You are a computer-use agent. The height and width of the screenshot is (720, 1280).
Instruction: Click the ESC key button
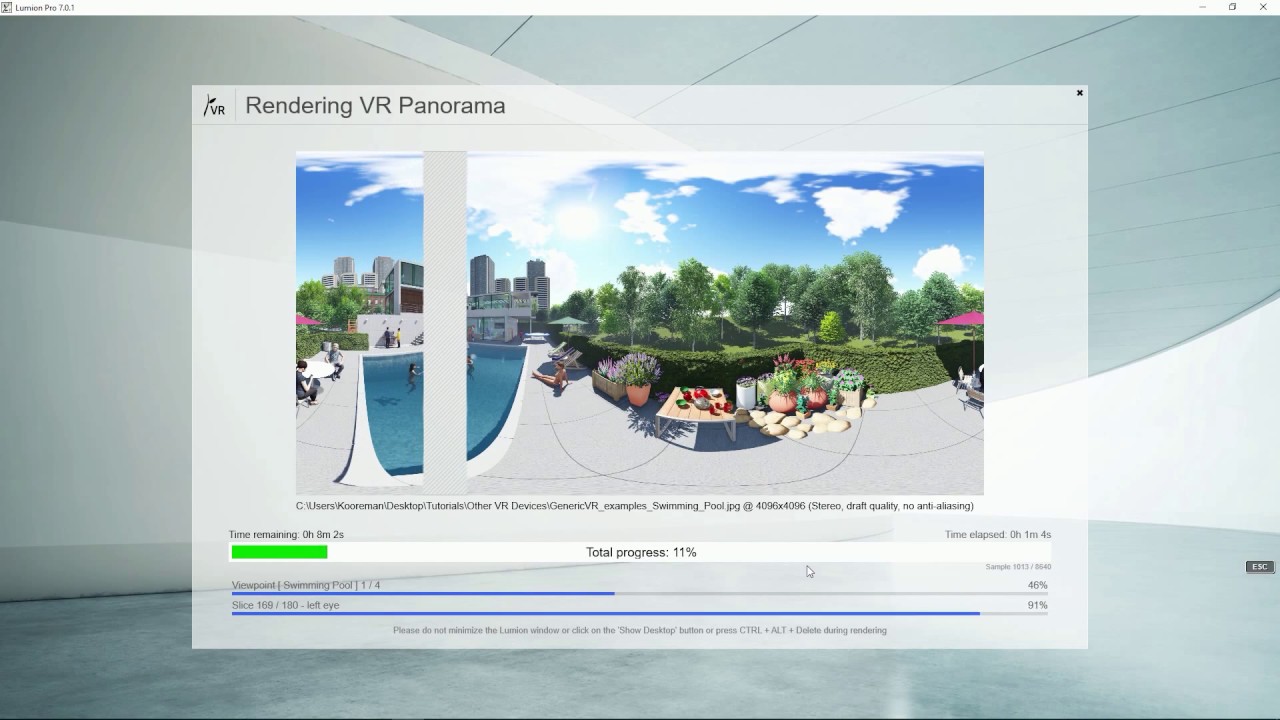[x=1259, y=567]
